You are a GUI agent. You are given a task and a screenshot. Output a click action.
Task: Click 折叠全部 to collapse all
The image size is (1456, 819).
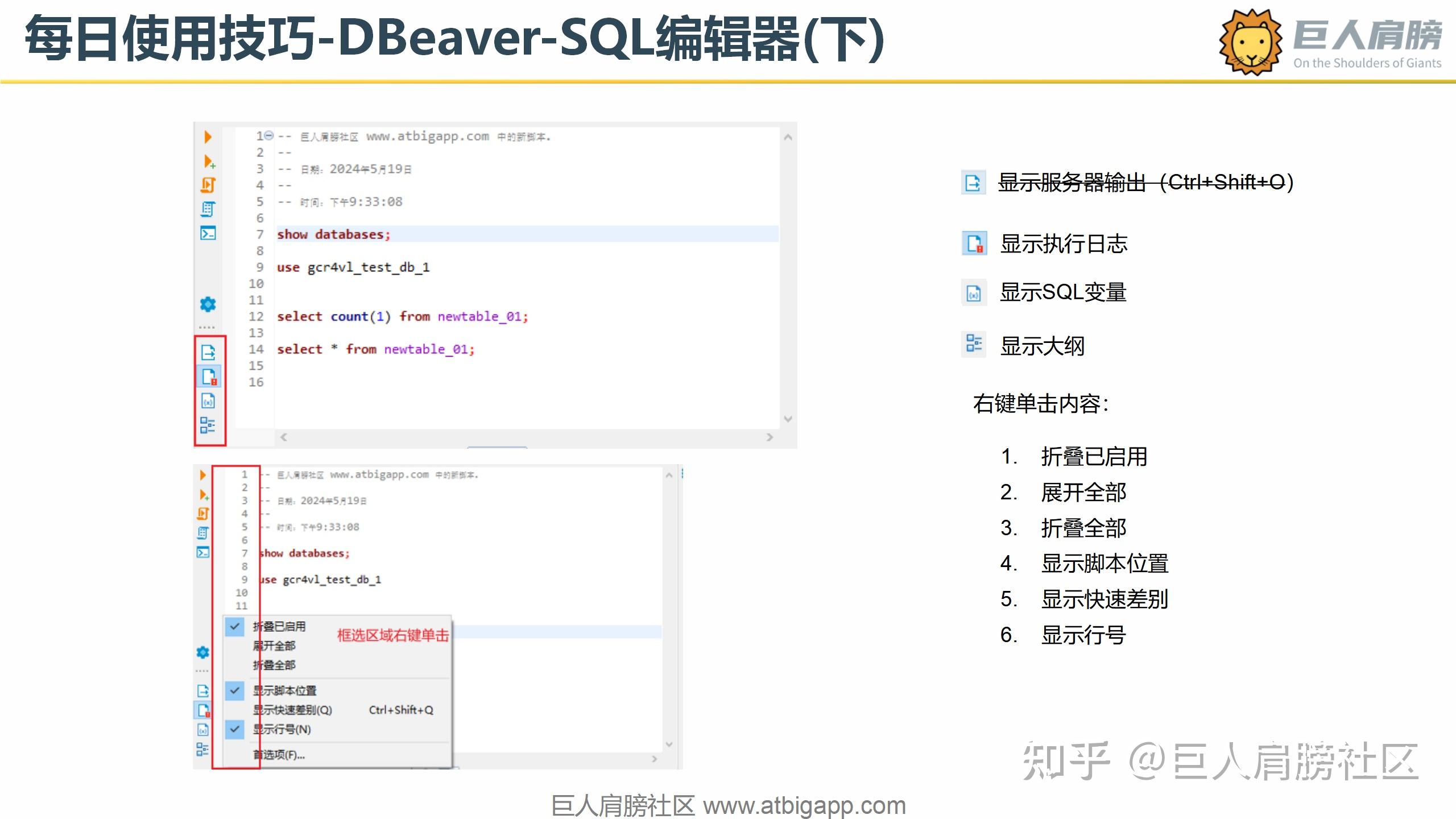coord(275,665)
